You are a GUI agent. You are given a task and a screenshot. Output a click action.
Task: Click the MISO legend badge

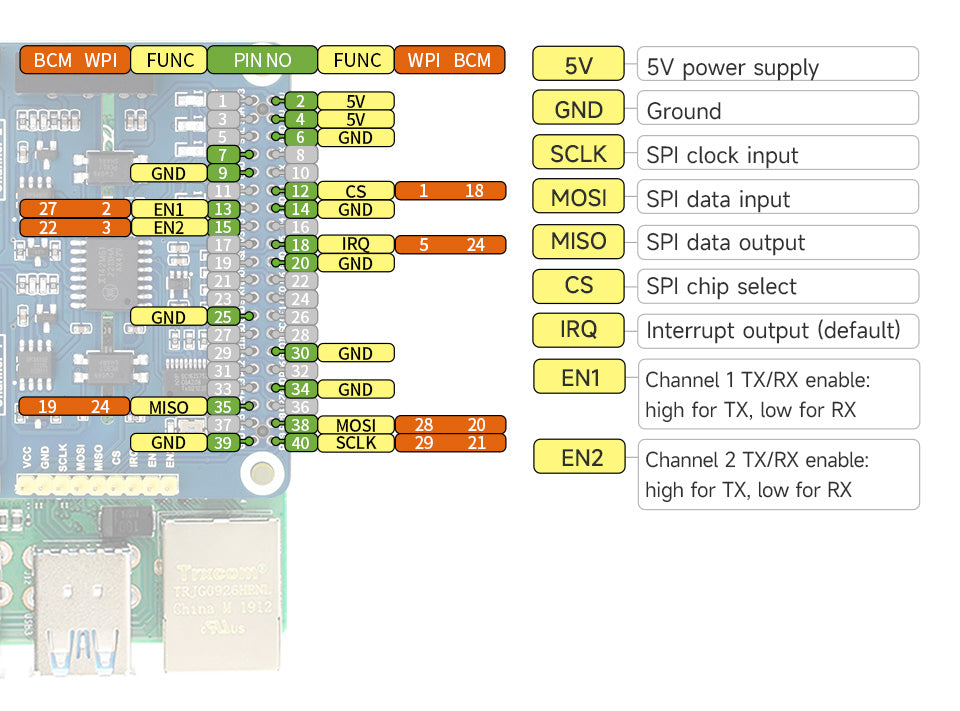[x=578, y=242]
